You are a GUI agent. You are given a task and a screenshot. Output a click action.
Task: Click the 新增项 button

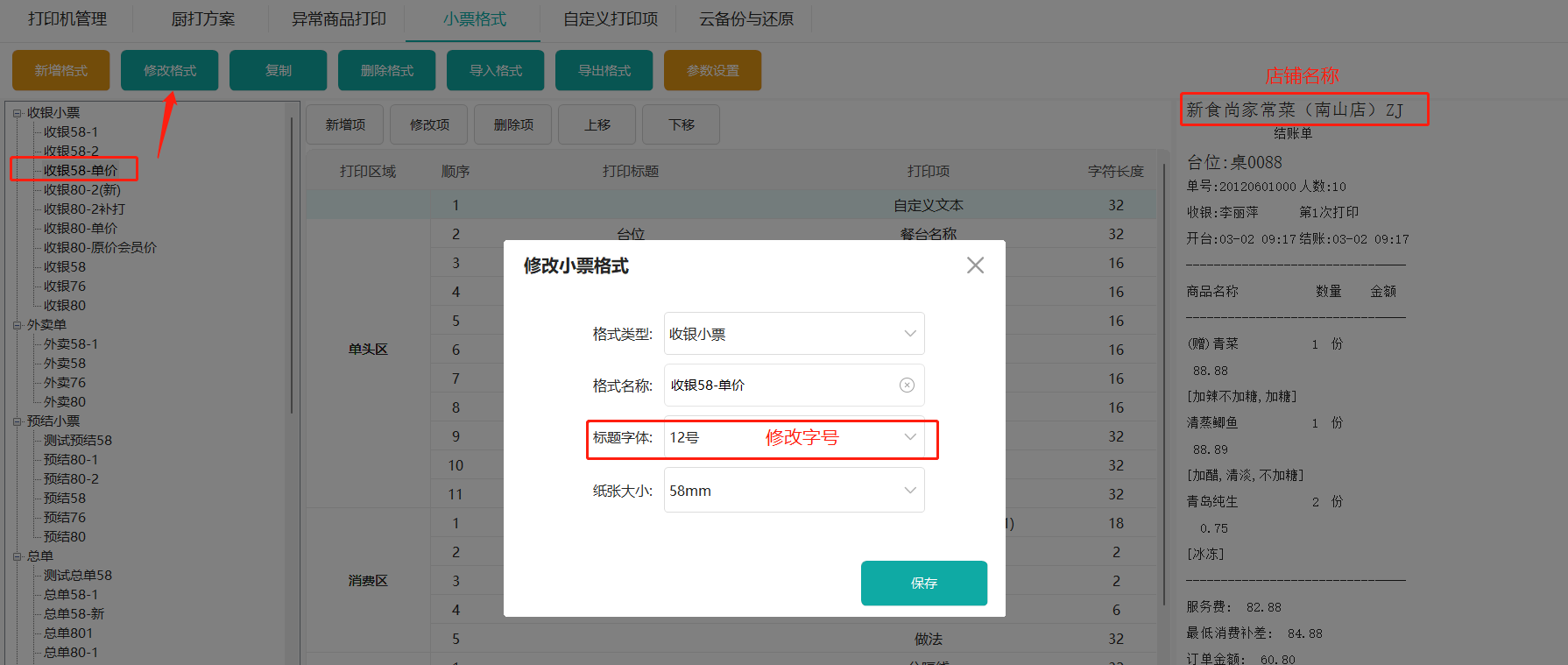tap(345, 125)
